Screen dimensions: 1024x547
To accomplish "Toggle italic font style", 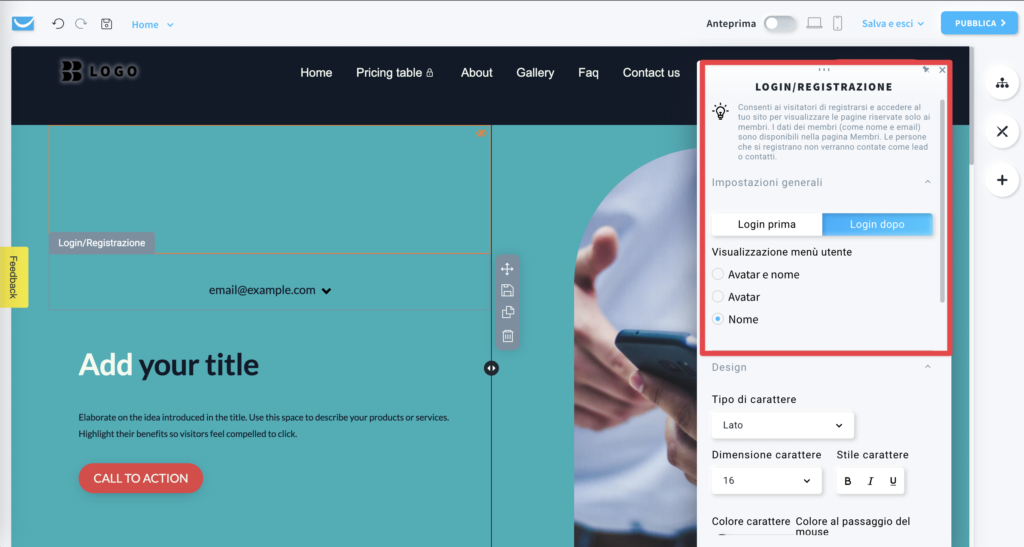I will point(870,481).
